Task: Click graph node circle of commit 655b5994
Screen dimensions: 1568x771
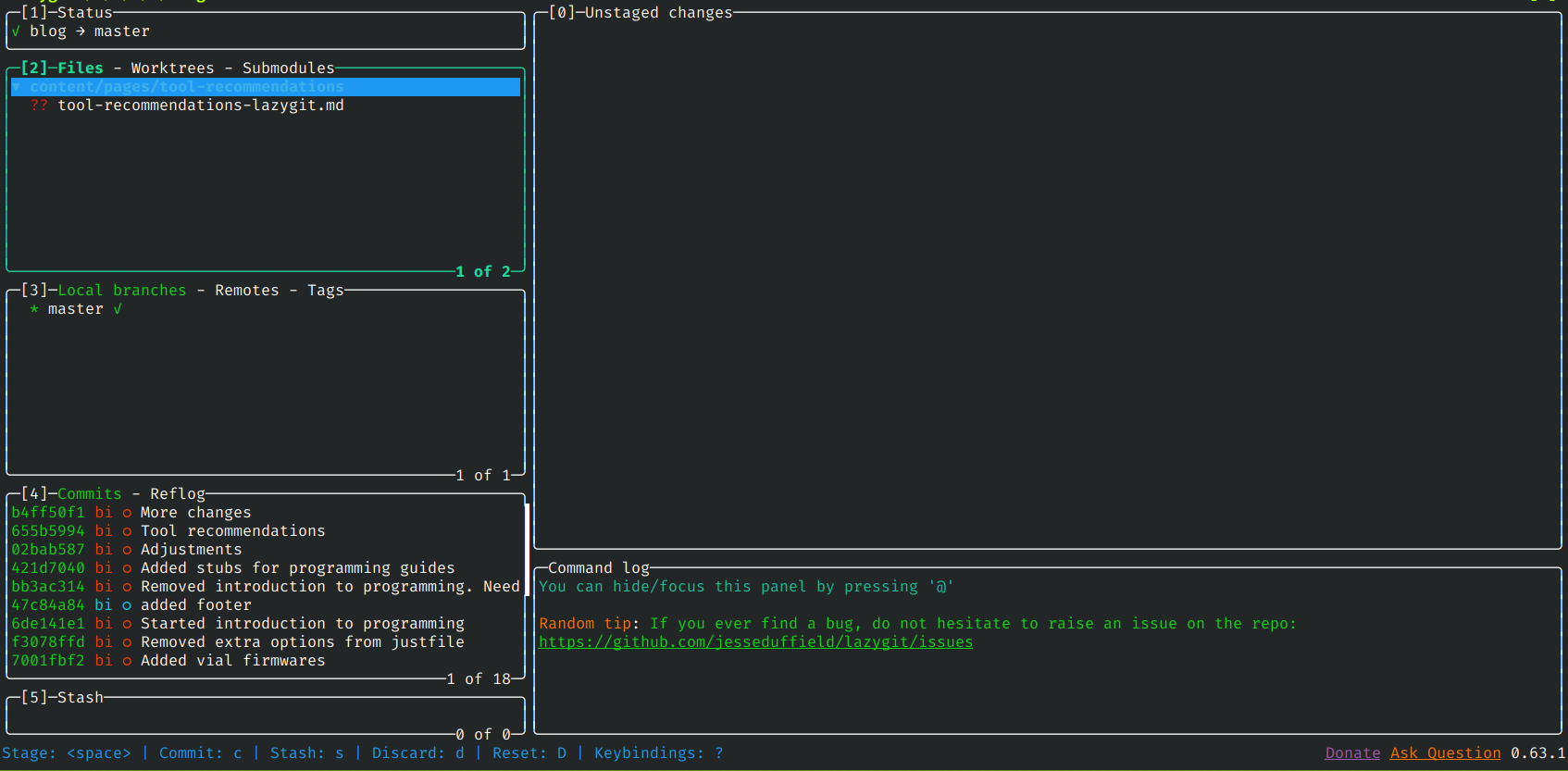Action: (x=127, y=531)
